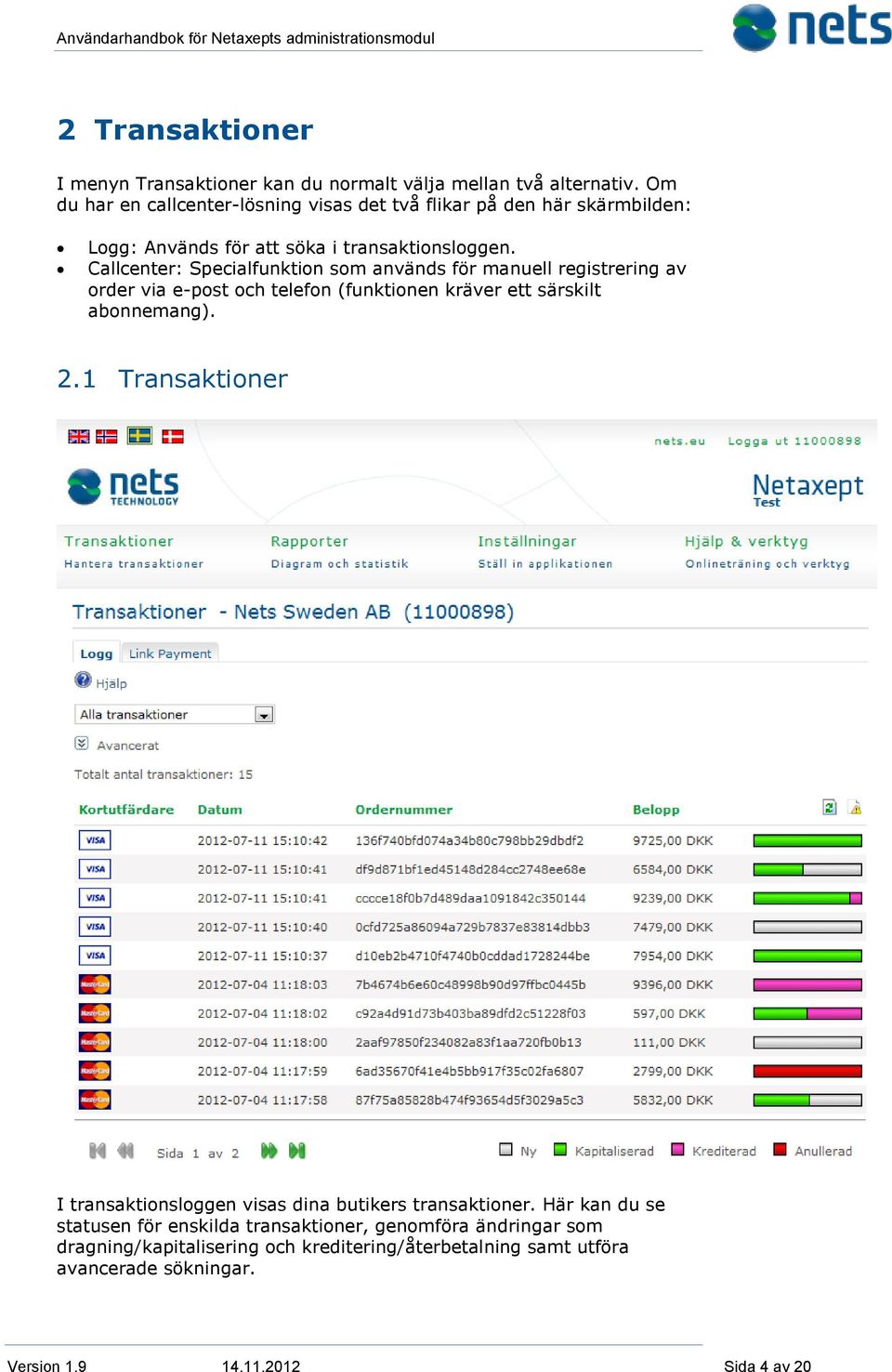
Task: Click order number df9d871bf1ed45148d284cc2748ee68e
Action: click(470, 869)
